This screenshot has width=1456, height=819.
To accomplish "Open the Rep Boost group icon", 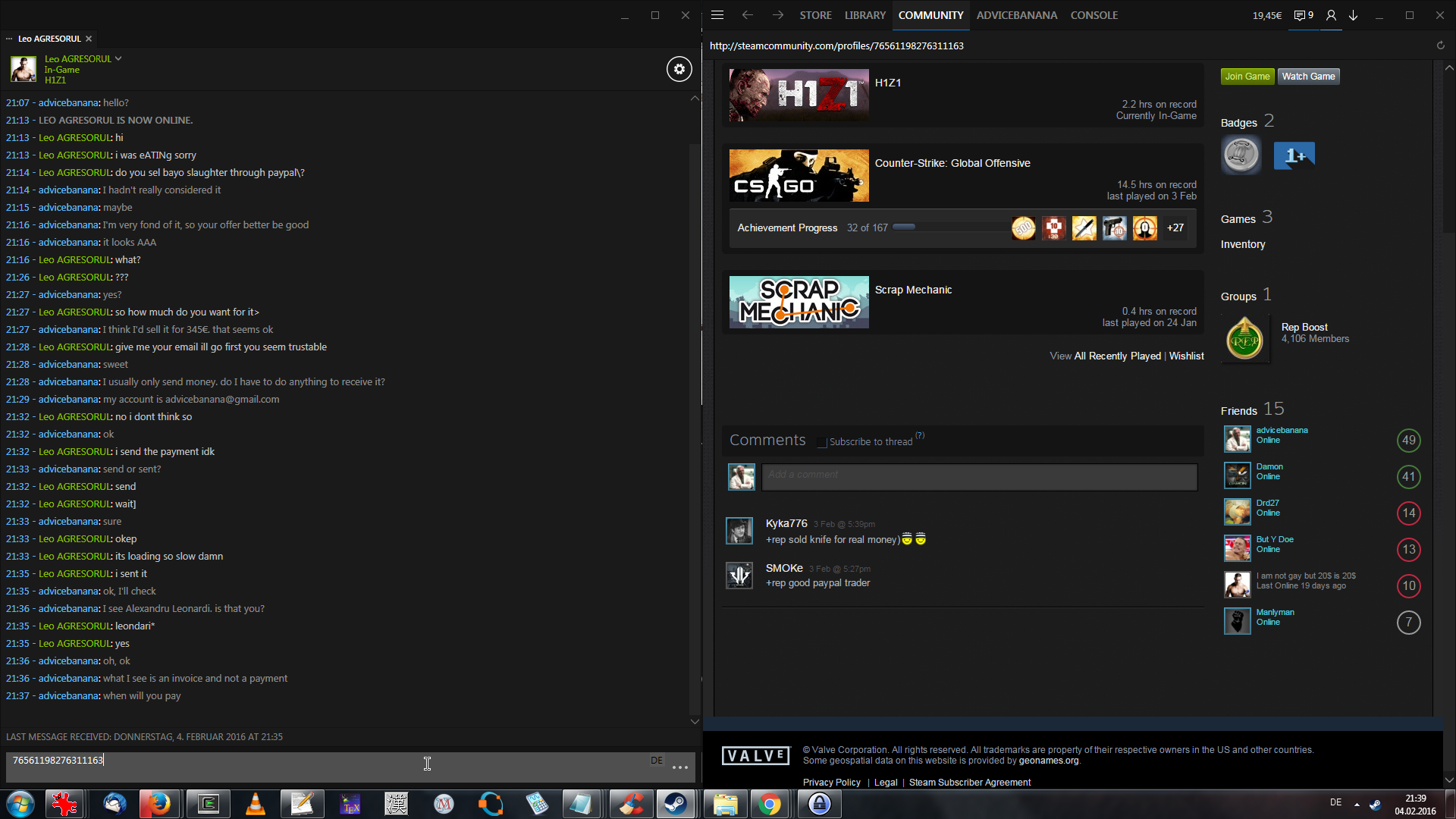I will coord(1244,339).
